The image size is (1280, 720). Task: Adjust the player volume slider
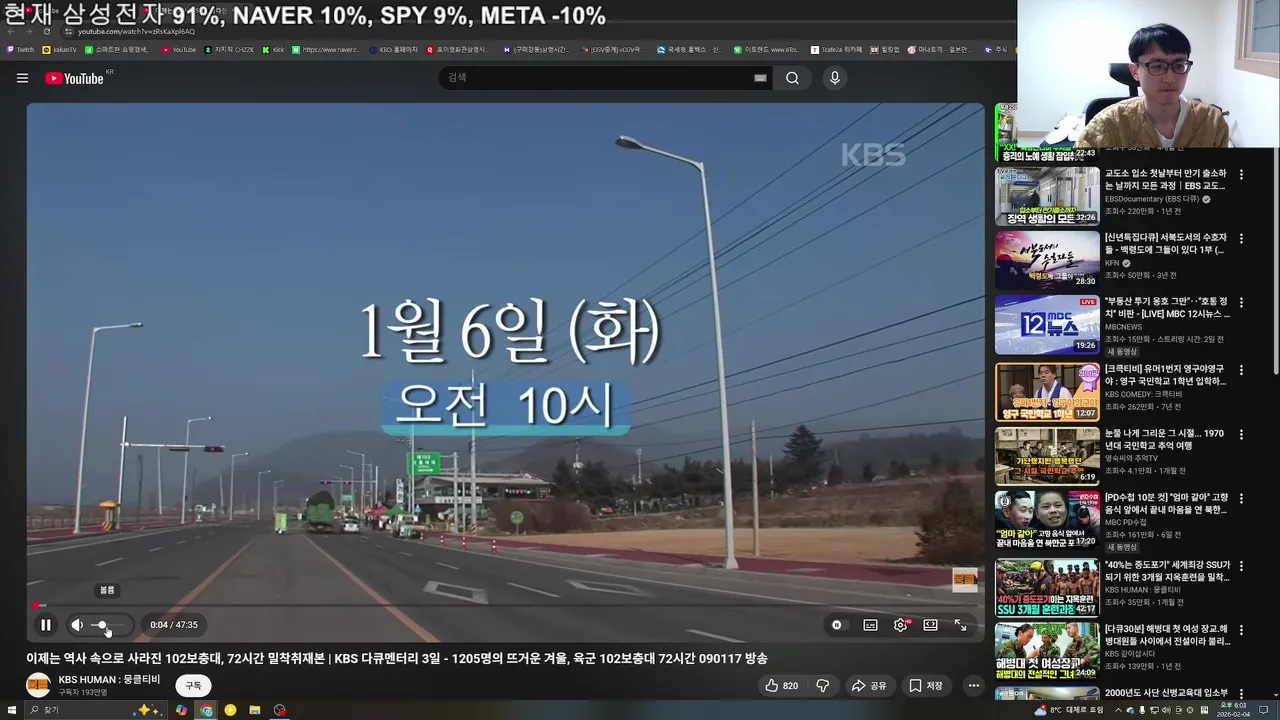tap(108, 625)
